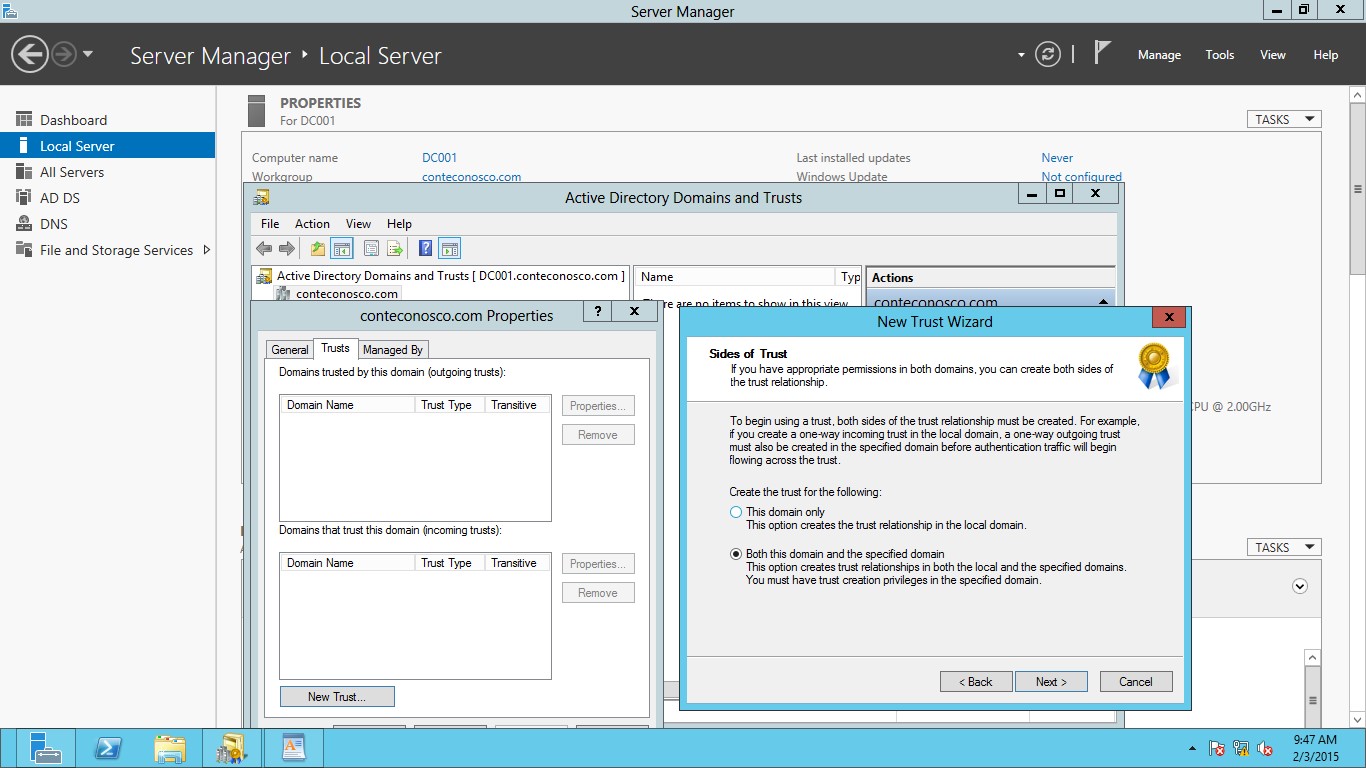This screenshot has width=1366, height=768.
Task: Select 'This domain only' option
Action: point(736,512)
